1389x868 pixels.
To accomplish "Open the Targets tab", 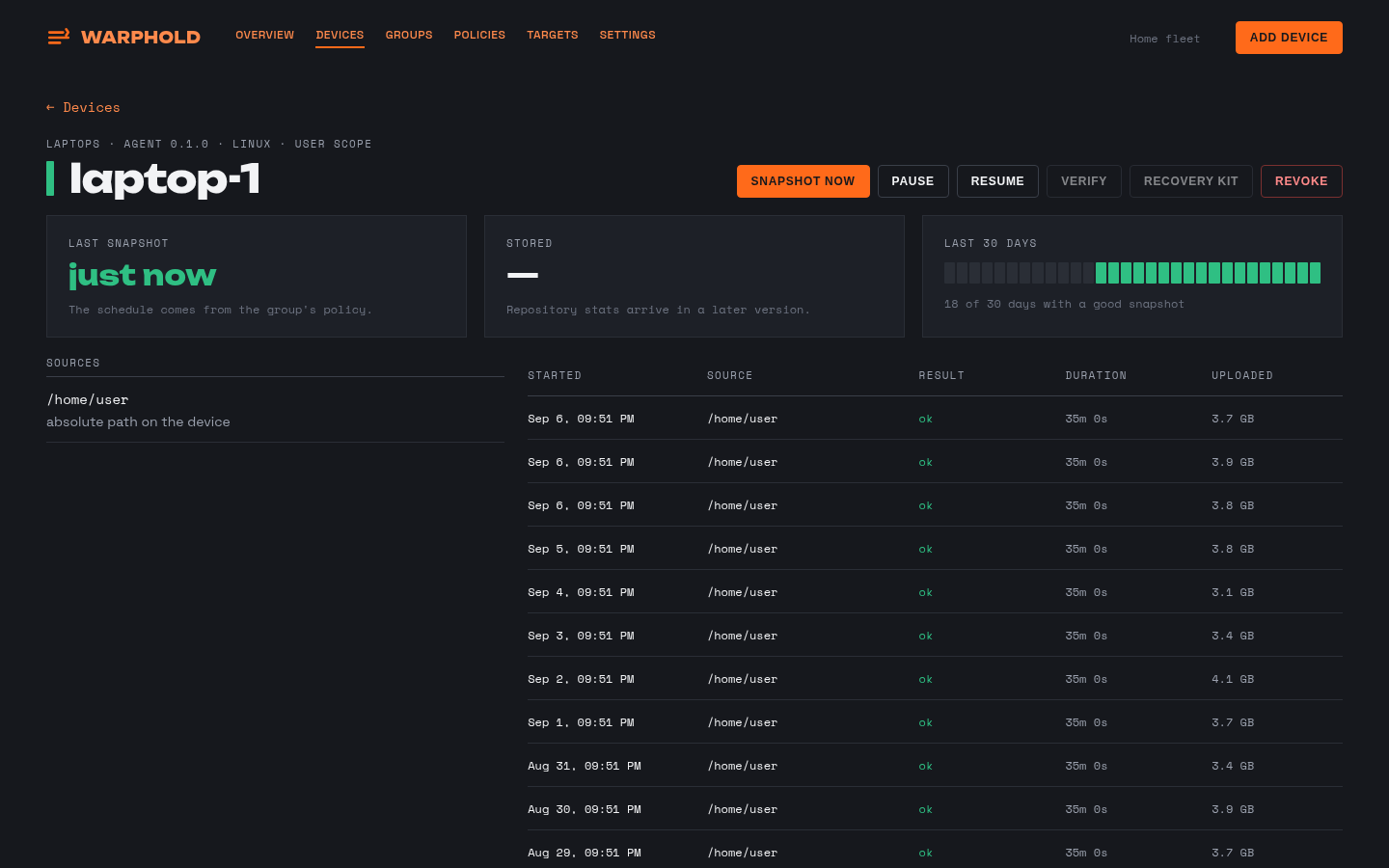I will point(553,35).
